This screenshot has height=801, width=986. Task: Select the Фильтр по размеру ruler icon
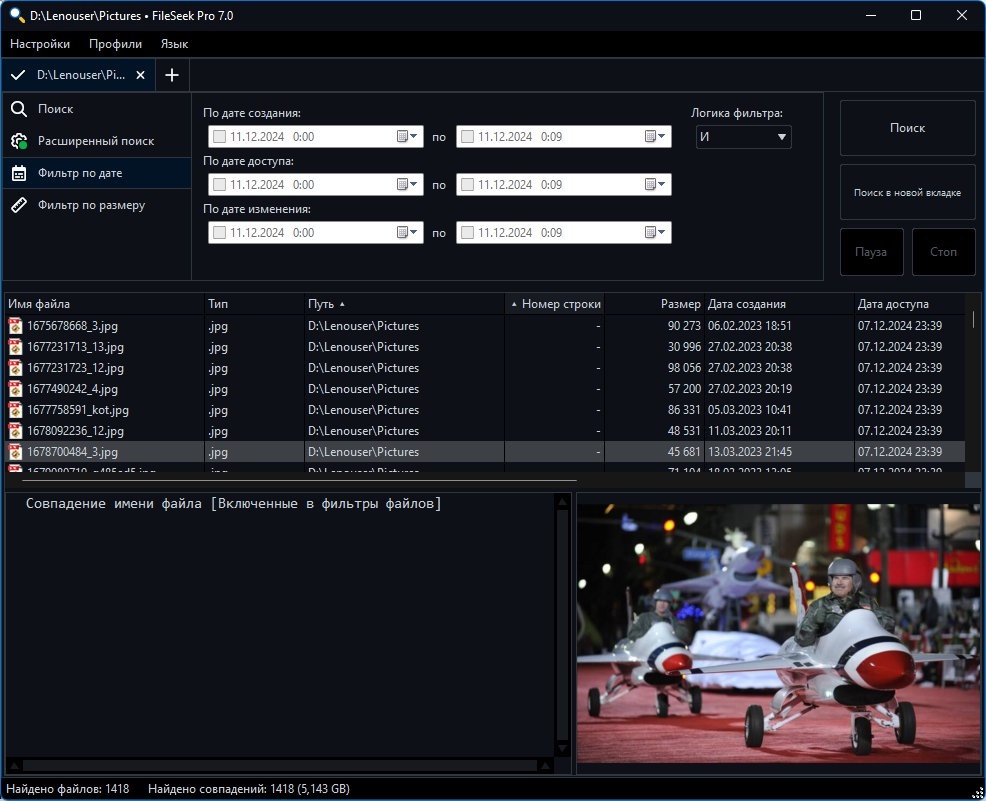[19, 205]
